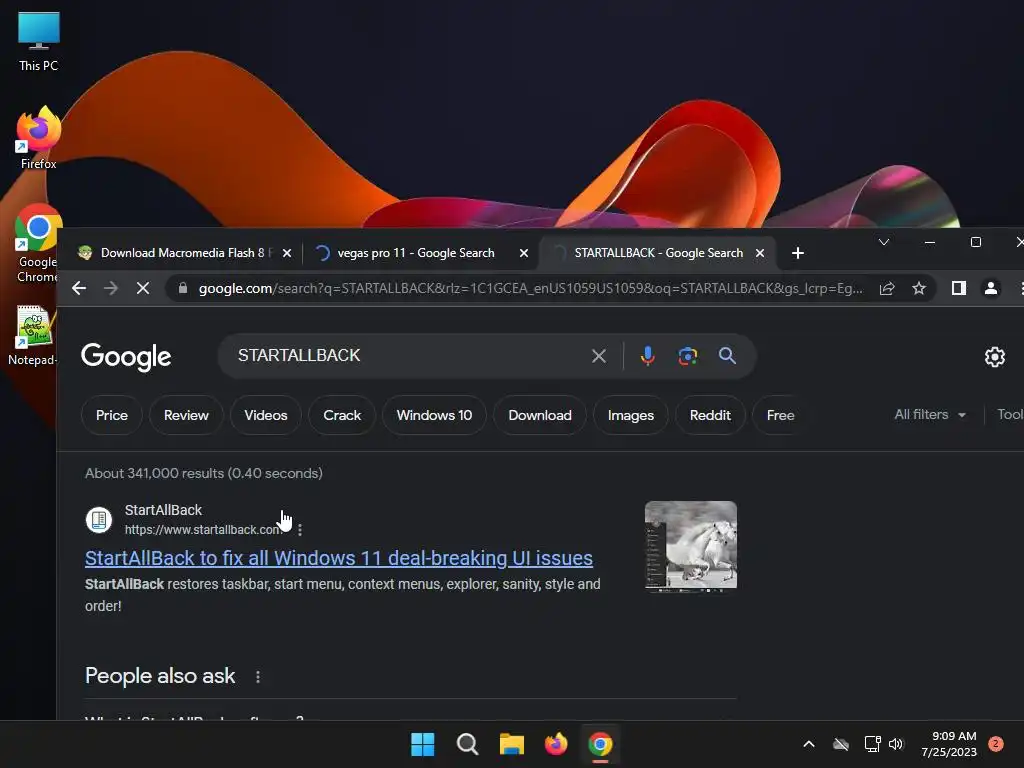This screenshot has height=768, width=1024.
Task: View site information lock icon
Action: 183,288
